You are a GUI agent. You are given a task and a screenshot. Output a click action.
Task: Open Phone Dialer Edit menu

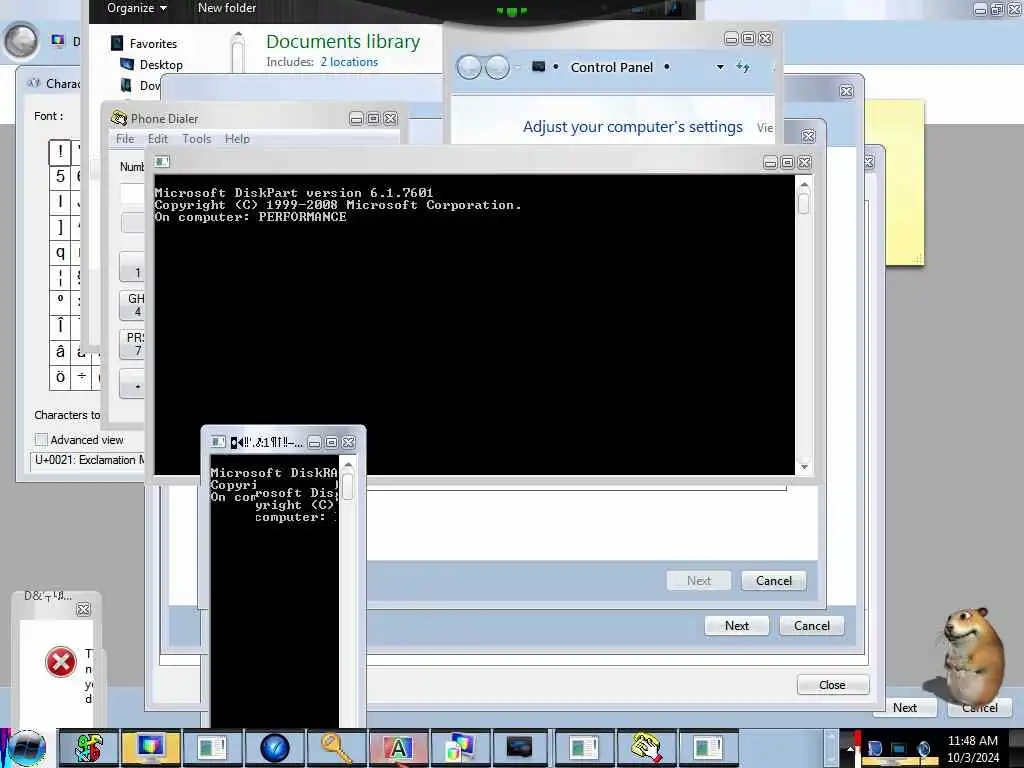(157, 138)
